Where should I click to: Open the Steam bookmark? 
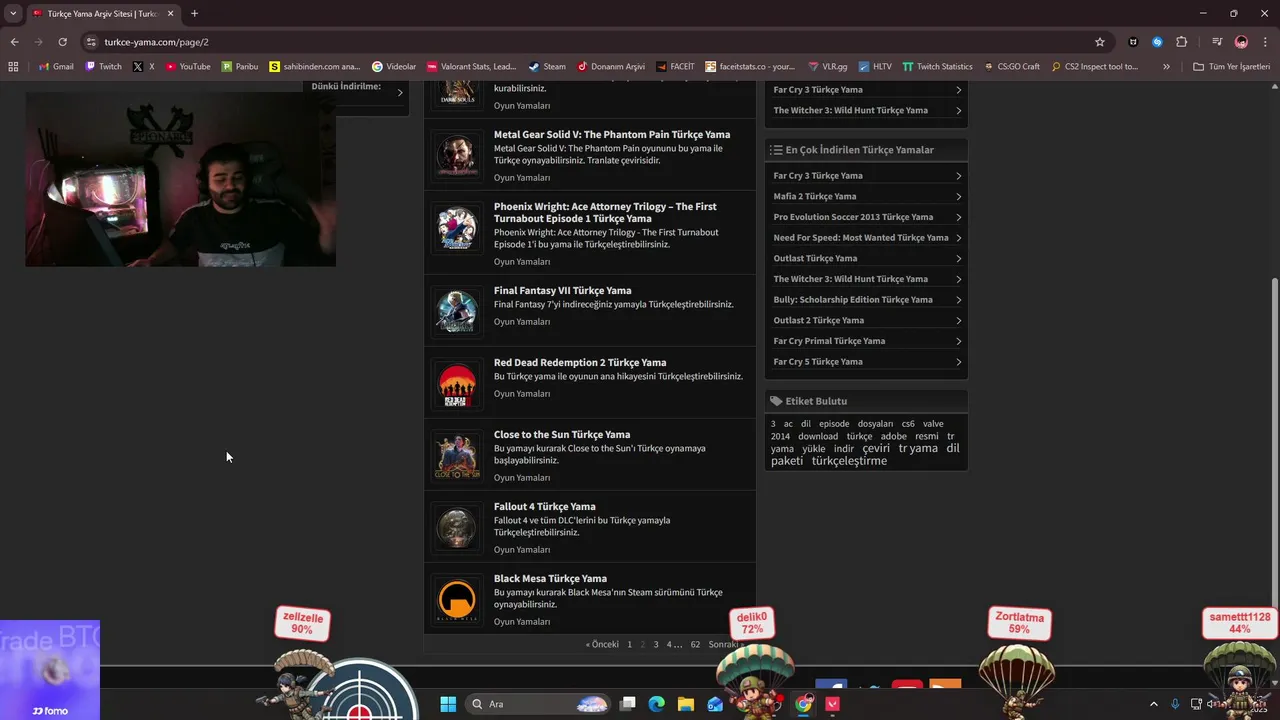[x=547, y=66]
